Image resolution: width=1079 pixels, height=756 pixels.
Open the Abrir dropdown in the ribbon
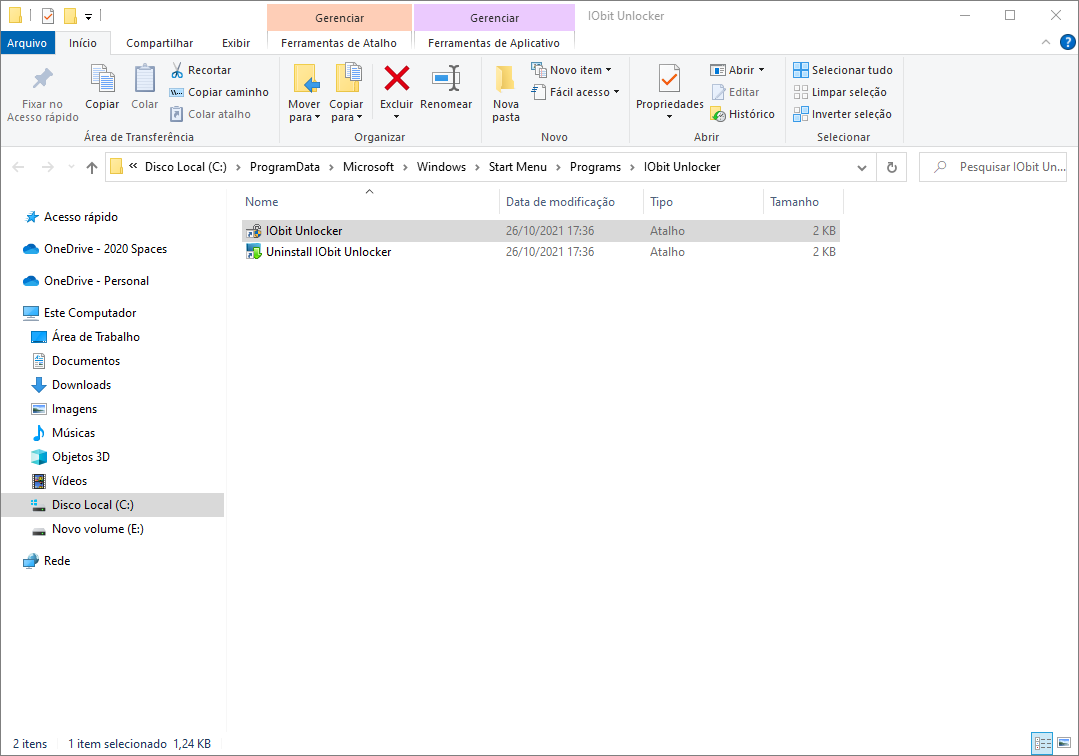[737, 70]
